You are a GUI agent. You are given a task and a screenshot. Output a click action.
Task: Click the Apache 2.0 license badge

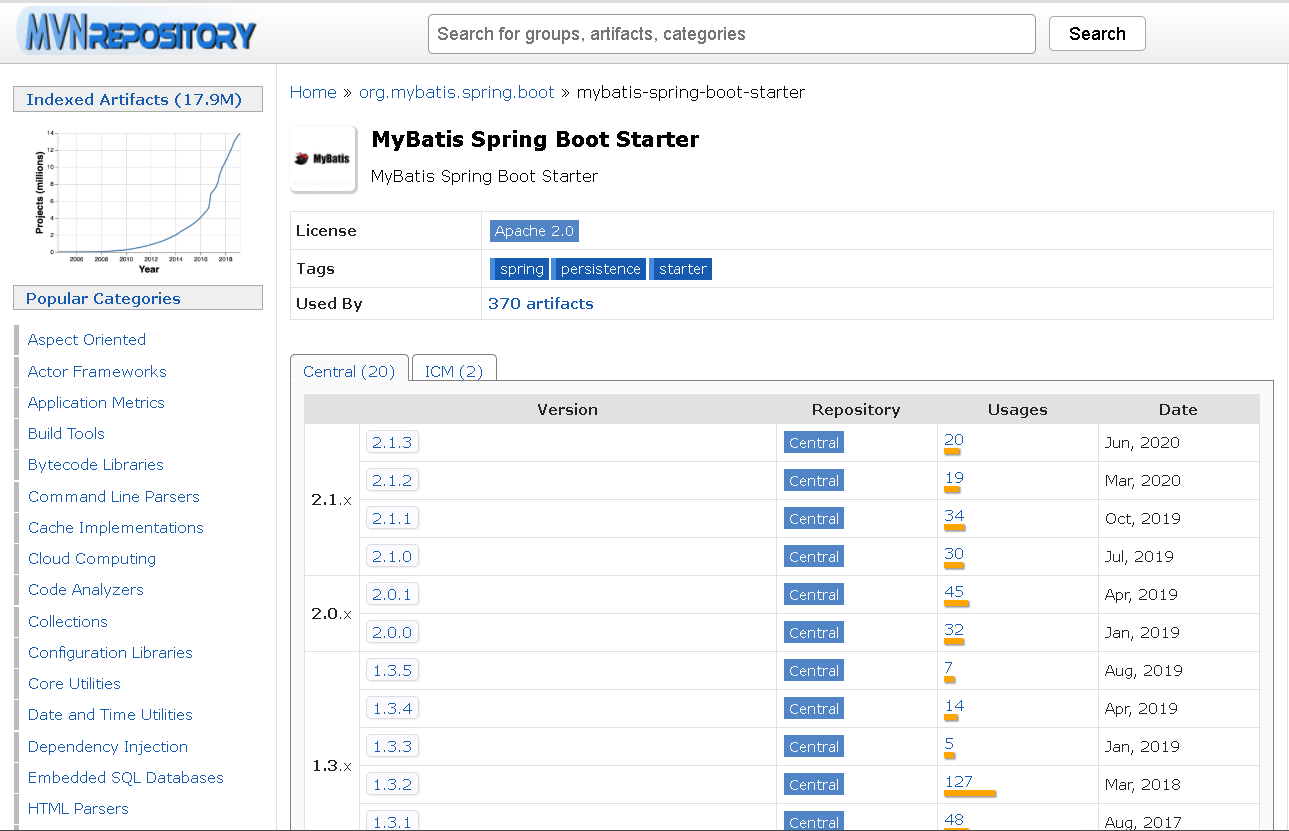click(x=534, y=231)
